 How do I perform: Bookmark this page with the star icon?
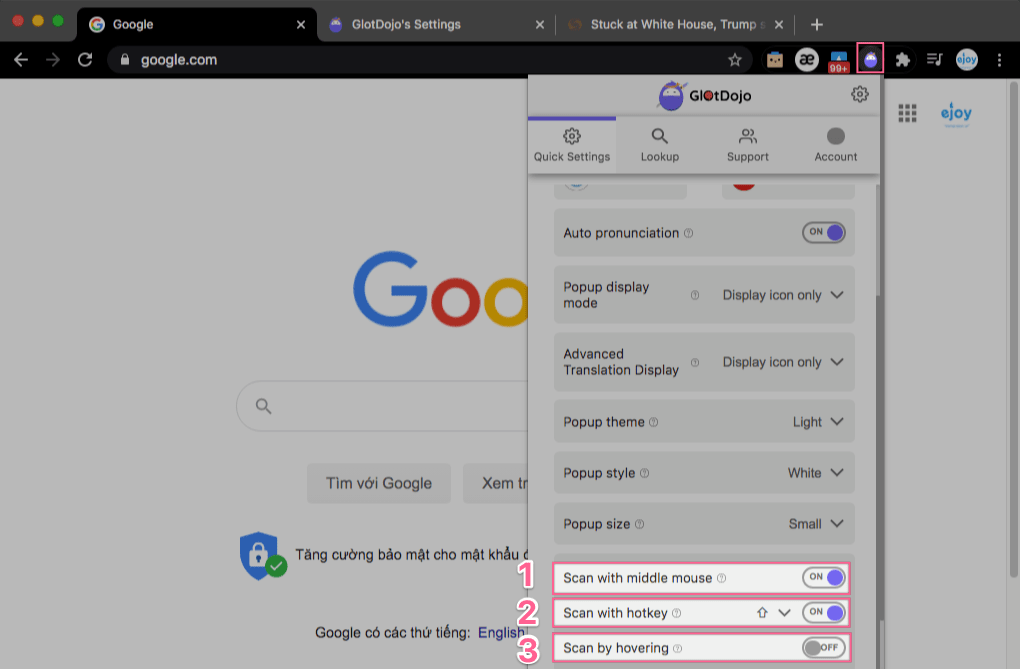coord(735,60)
